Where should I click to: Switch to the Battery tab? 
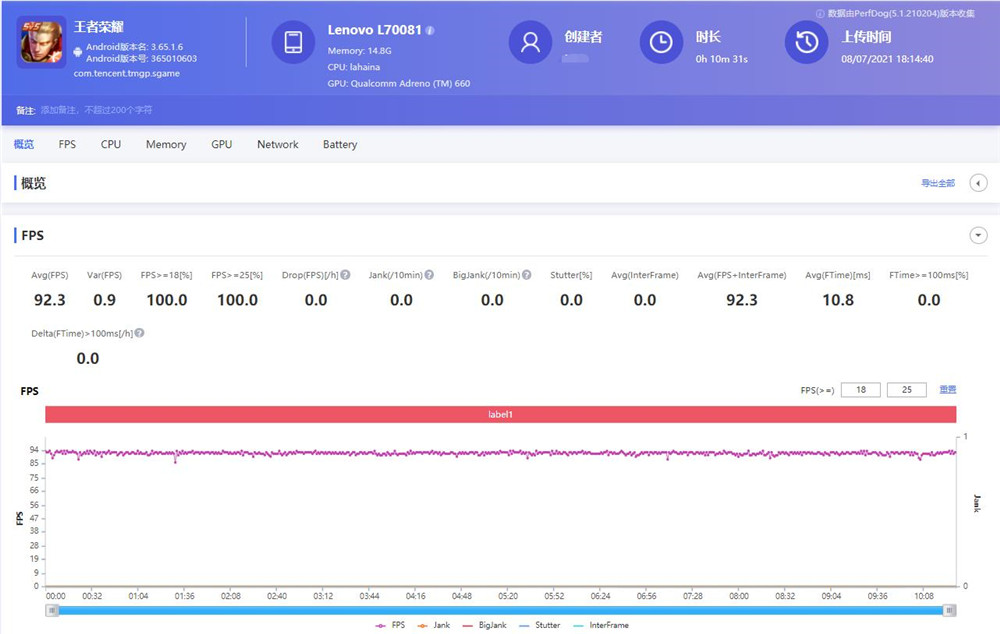tap(340, 145)
